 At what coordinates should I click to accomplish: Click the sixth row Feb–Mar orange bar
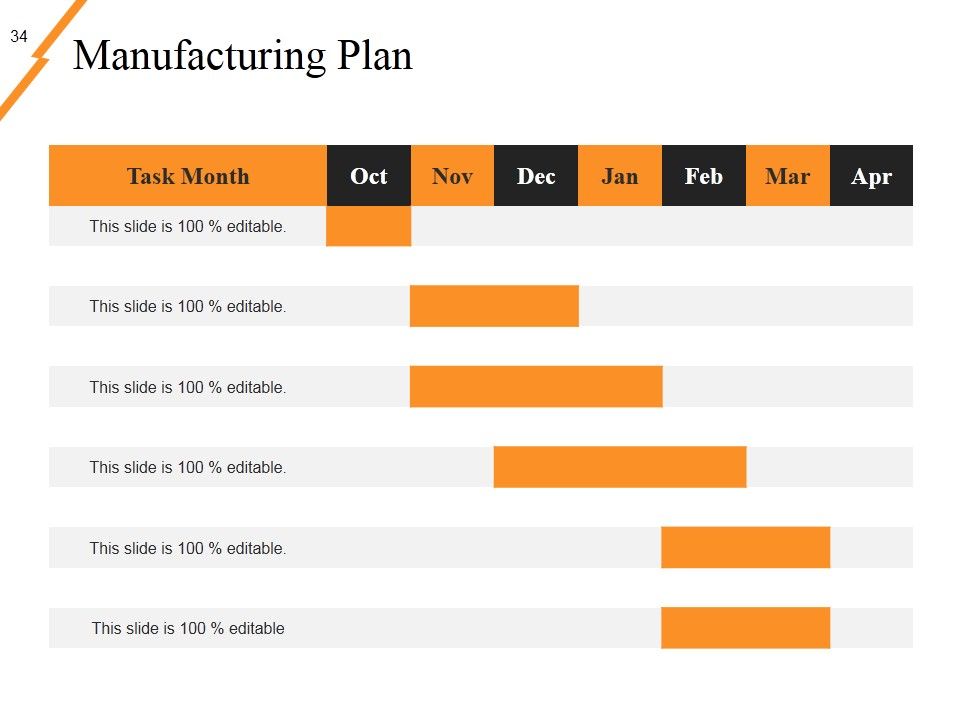pos(746,628)
